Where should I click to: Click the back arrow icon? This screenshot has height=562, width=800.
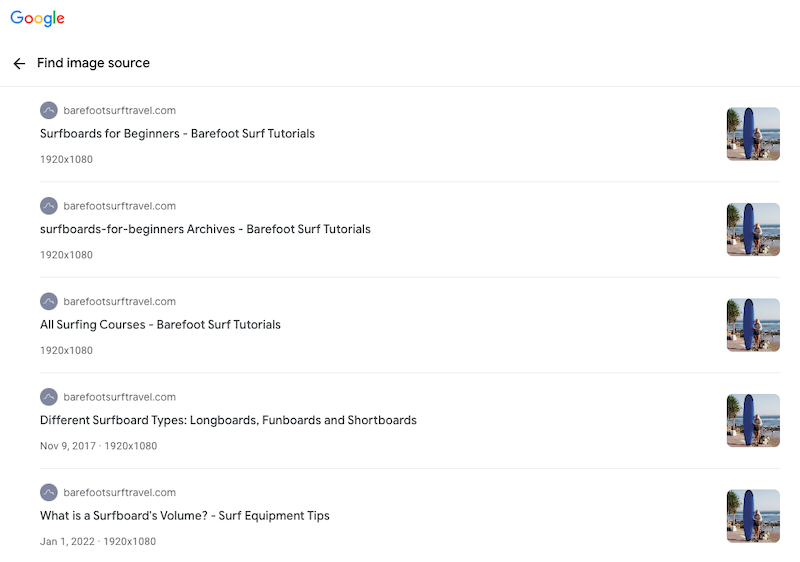tap(19, 63)
